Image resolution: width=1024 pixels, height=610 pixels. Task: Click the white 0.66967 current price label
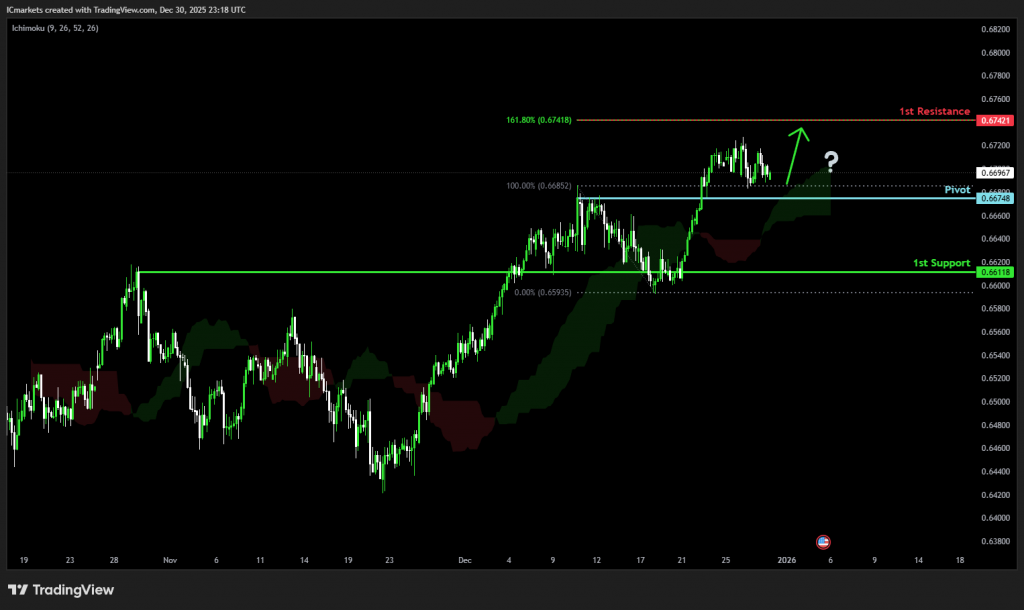(x=994, y=173)
